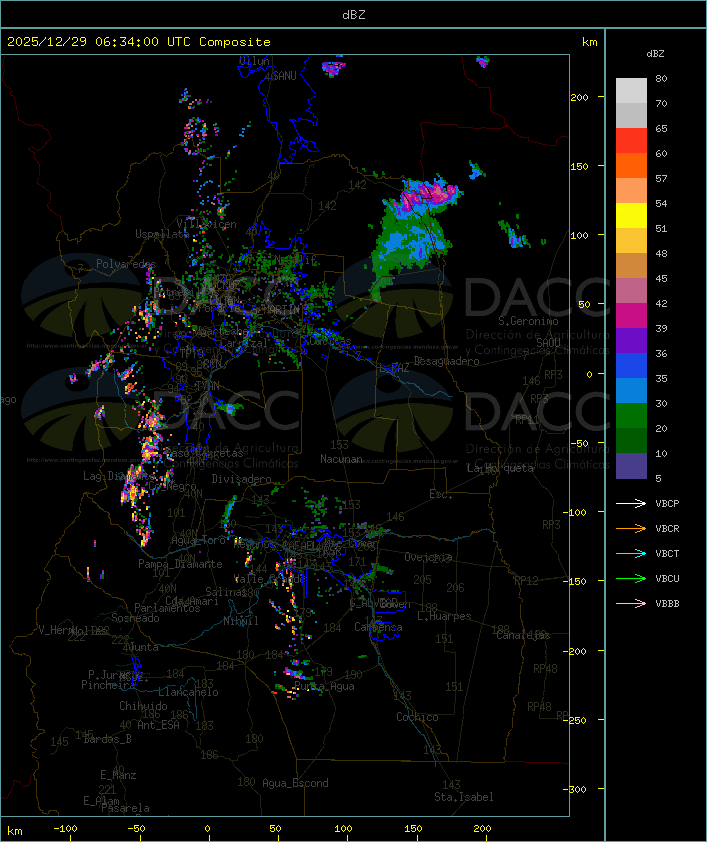Click the VBCU legend label
Image resolution: width=707 pixels, height=842 pixels.
point(667,579)
